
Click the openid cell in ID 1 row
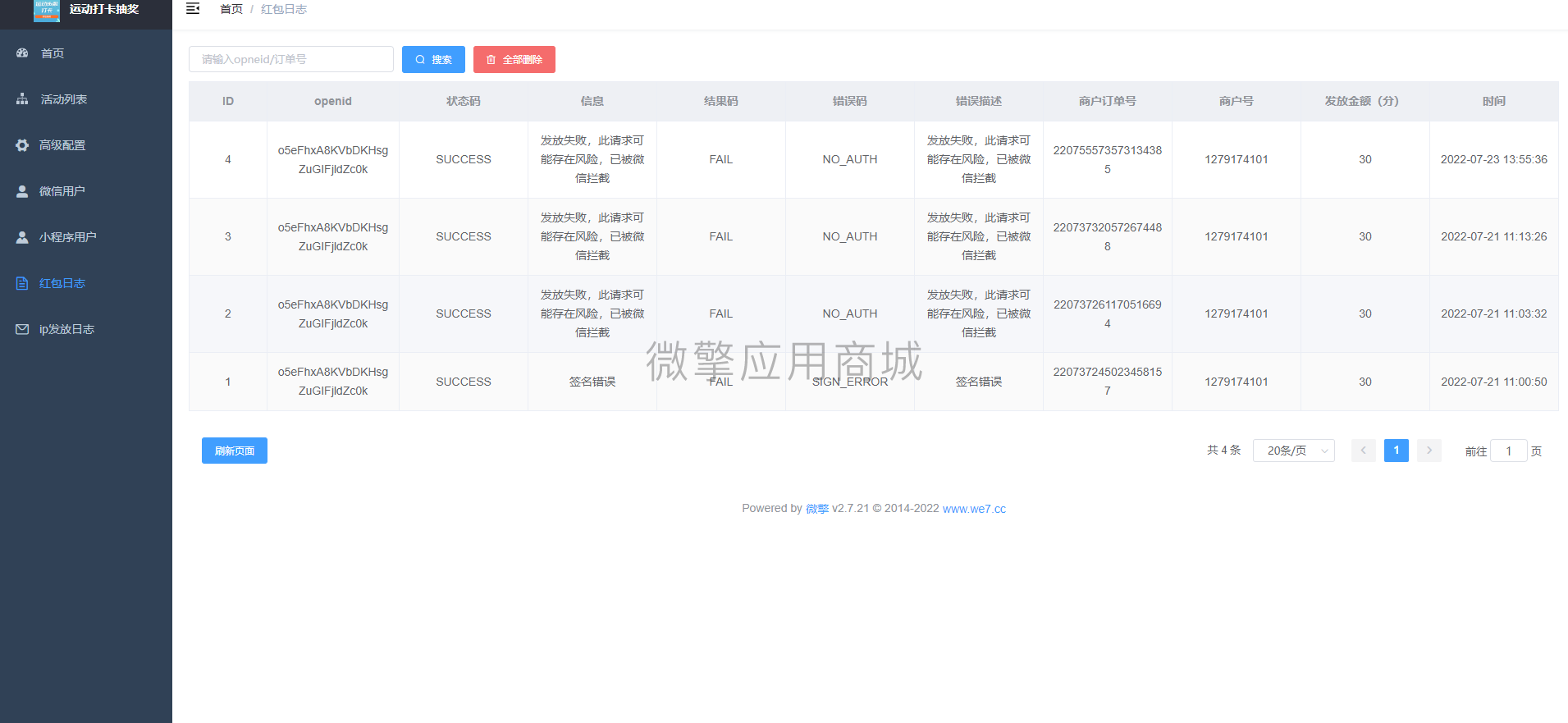pyautogui.click(x=333, y=382)
